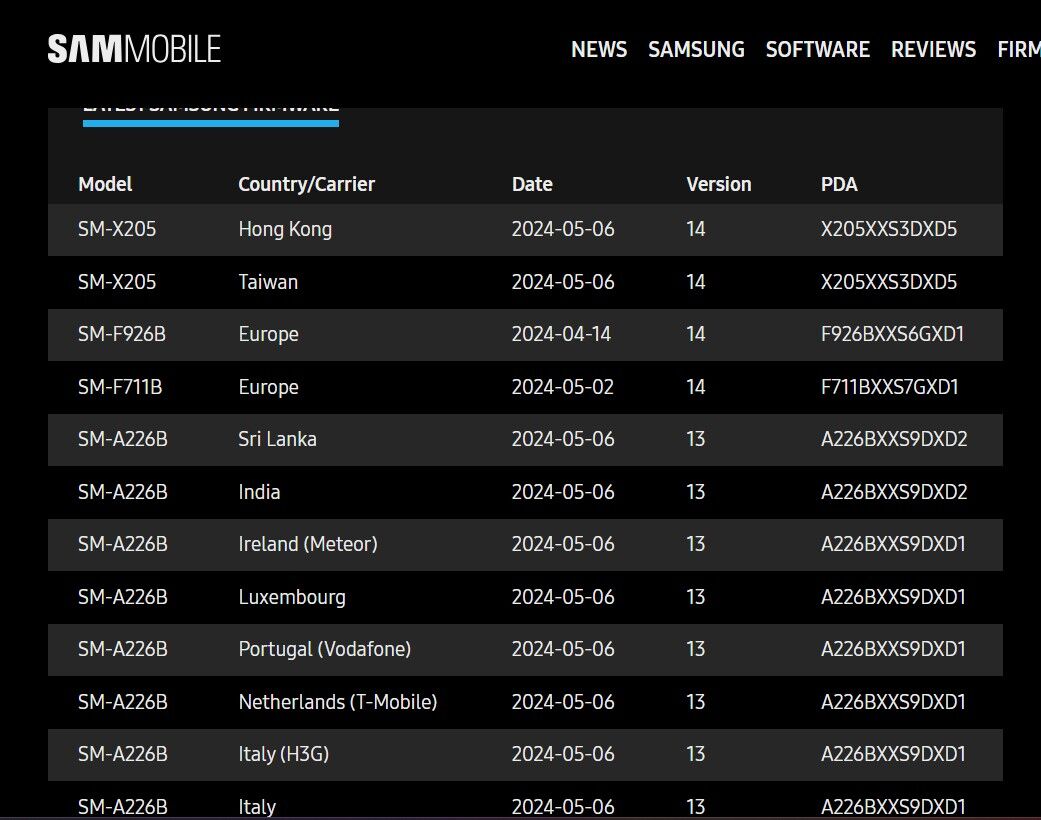Click Hong Kong country cell
Image resolution: width=1041 pixels, height=820 pixels.
285,230
